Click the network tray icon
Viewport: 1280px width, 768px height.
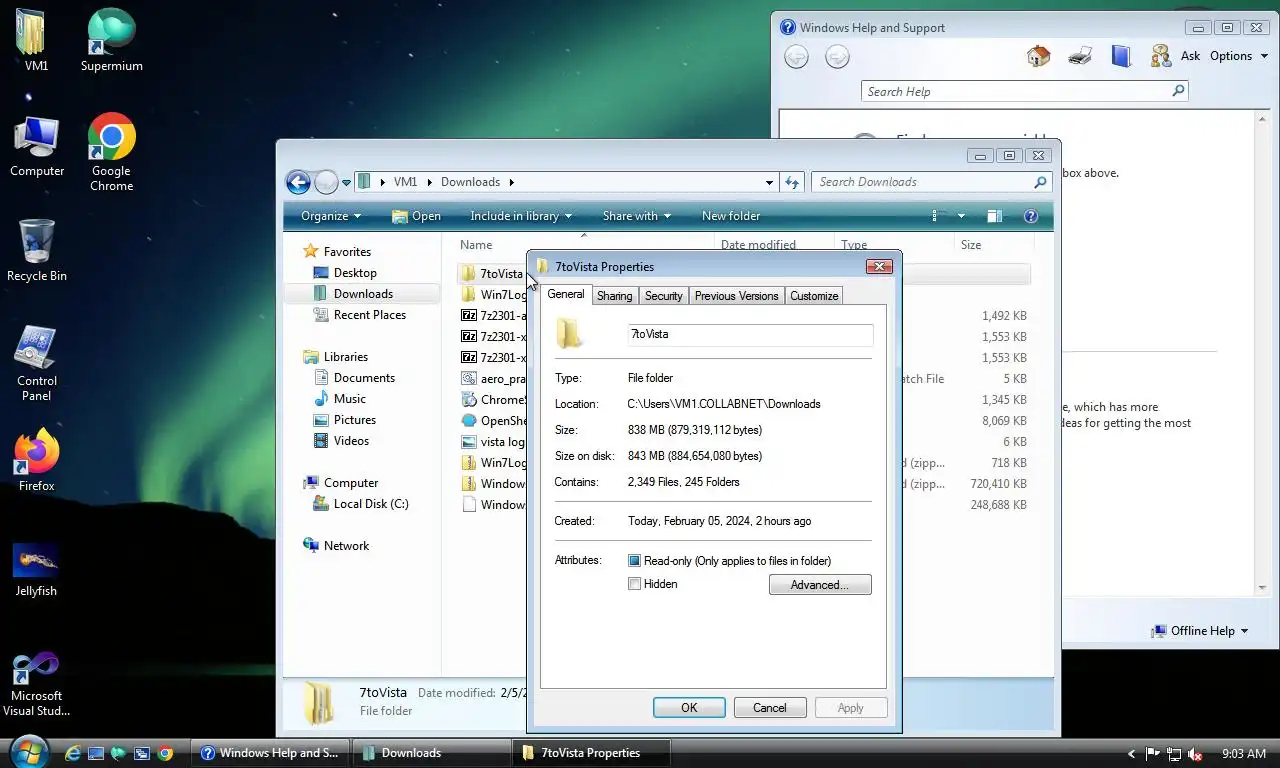tap(1173, 753)
